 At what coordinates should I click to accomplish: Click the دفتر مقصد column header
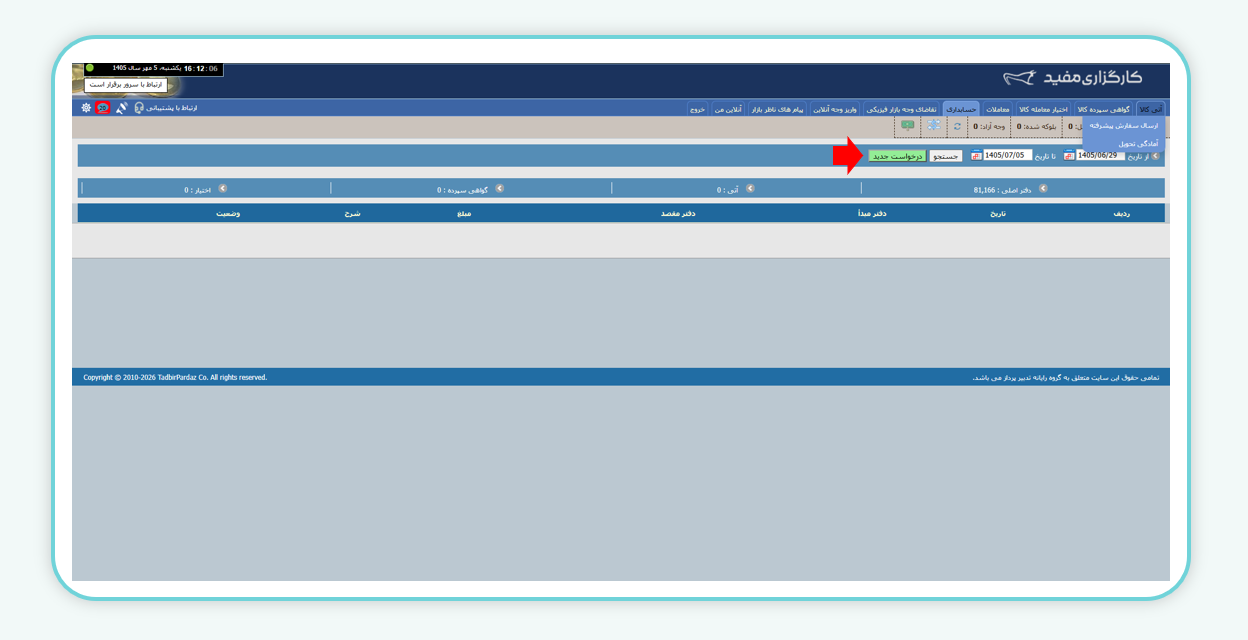point(678,213)
